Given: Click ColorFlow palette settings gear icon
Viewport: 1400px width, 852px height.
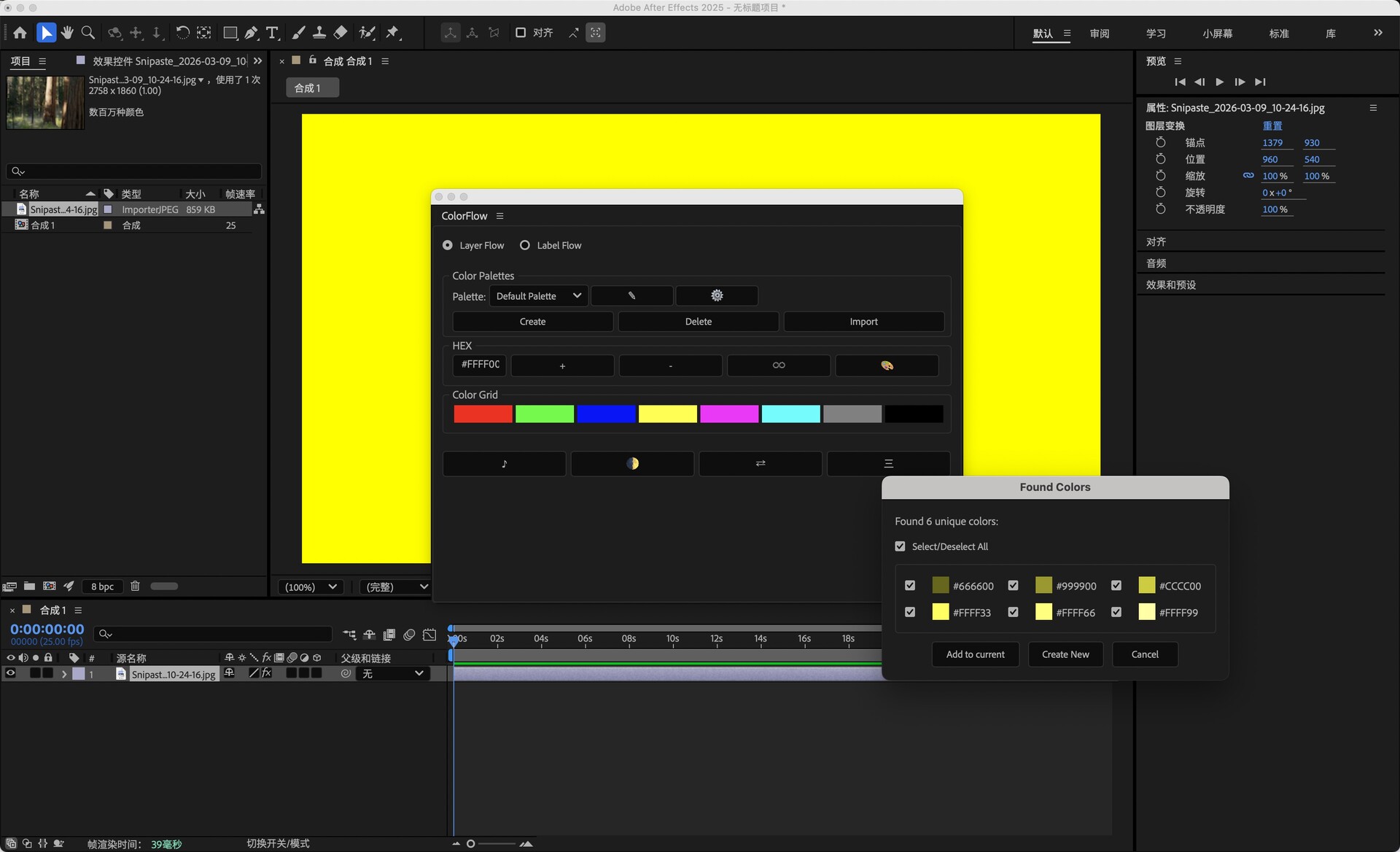Looking at the screenshot, I should pyautogui.click(x=717, y=295).
